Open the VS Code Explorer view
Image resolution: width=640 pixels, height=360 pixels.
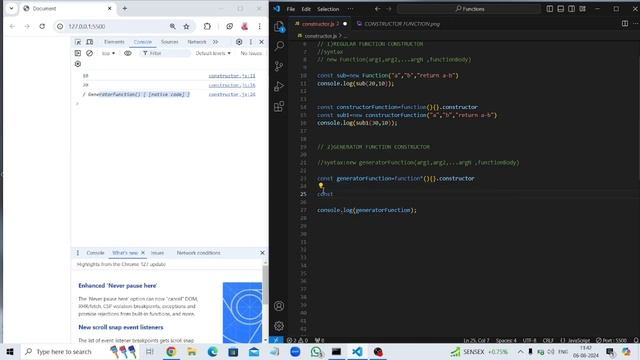pos(279,27)
